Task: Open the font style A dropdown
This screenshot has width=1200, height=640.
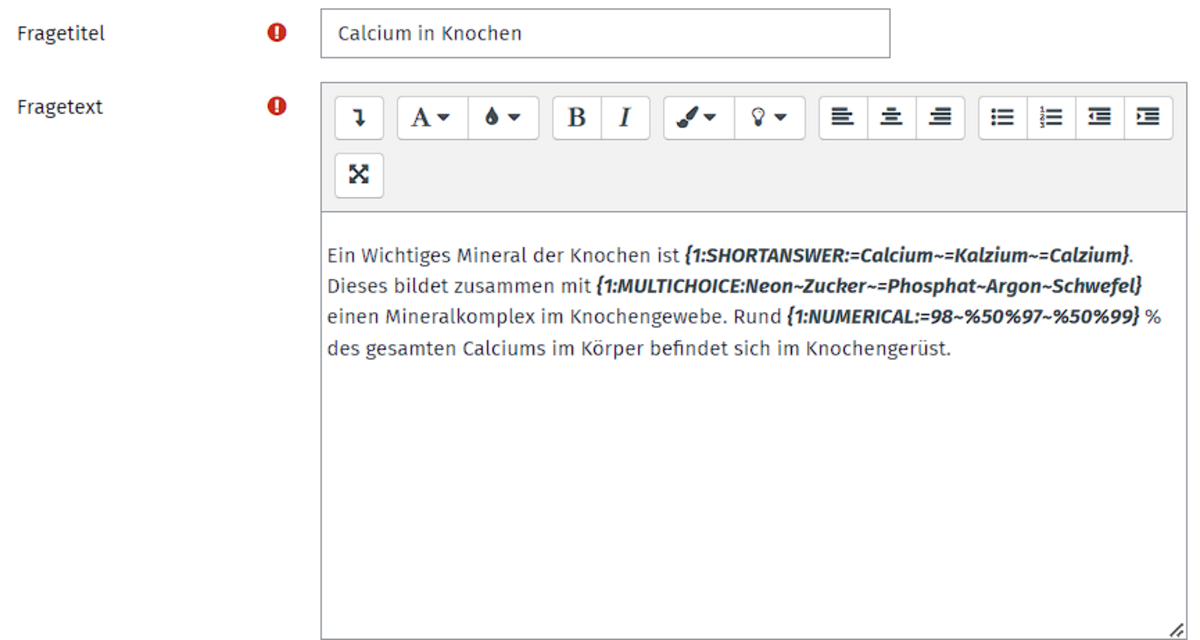Action: 432,118
